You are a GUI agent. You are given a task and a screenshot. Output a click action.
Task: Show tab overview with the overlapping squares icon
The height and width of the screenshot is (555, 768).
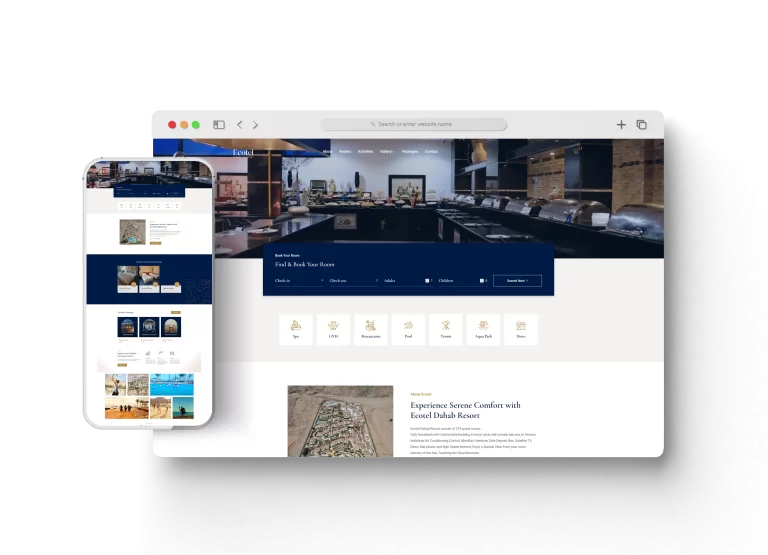(x=642, y=124)
